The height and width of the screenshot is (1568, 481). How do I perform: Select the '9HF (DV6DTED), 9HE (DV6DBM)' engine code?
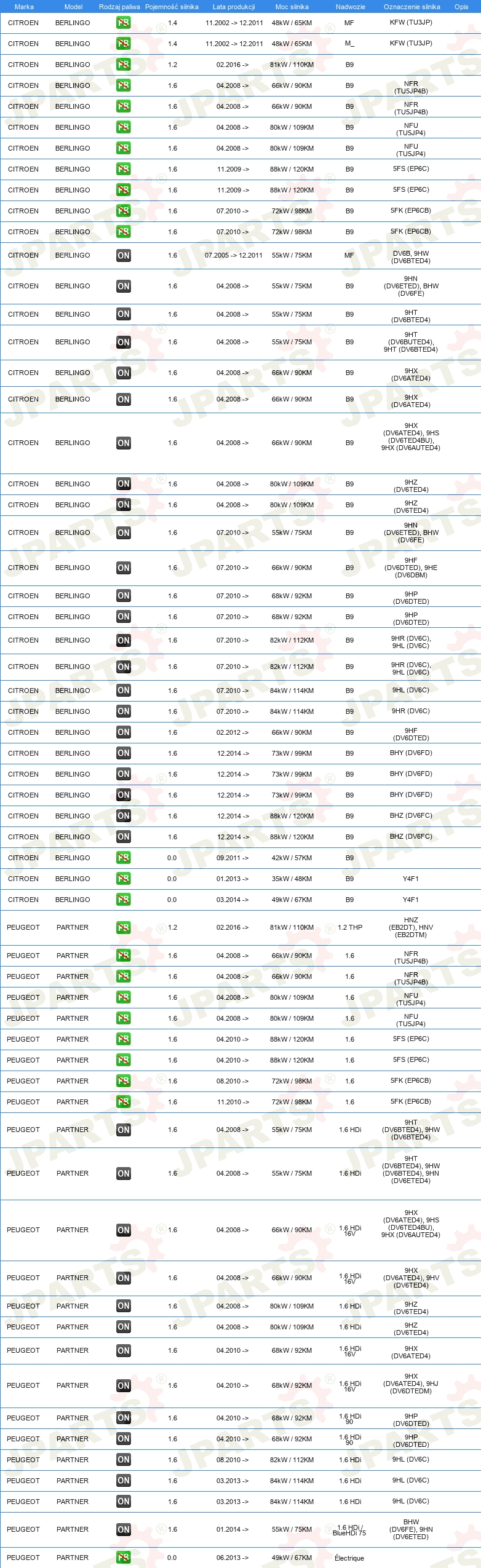[x=411, y=568]
